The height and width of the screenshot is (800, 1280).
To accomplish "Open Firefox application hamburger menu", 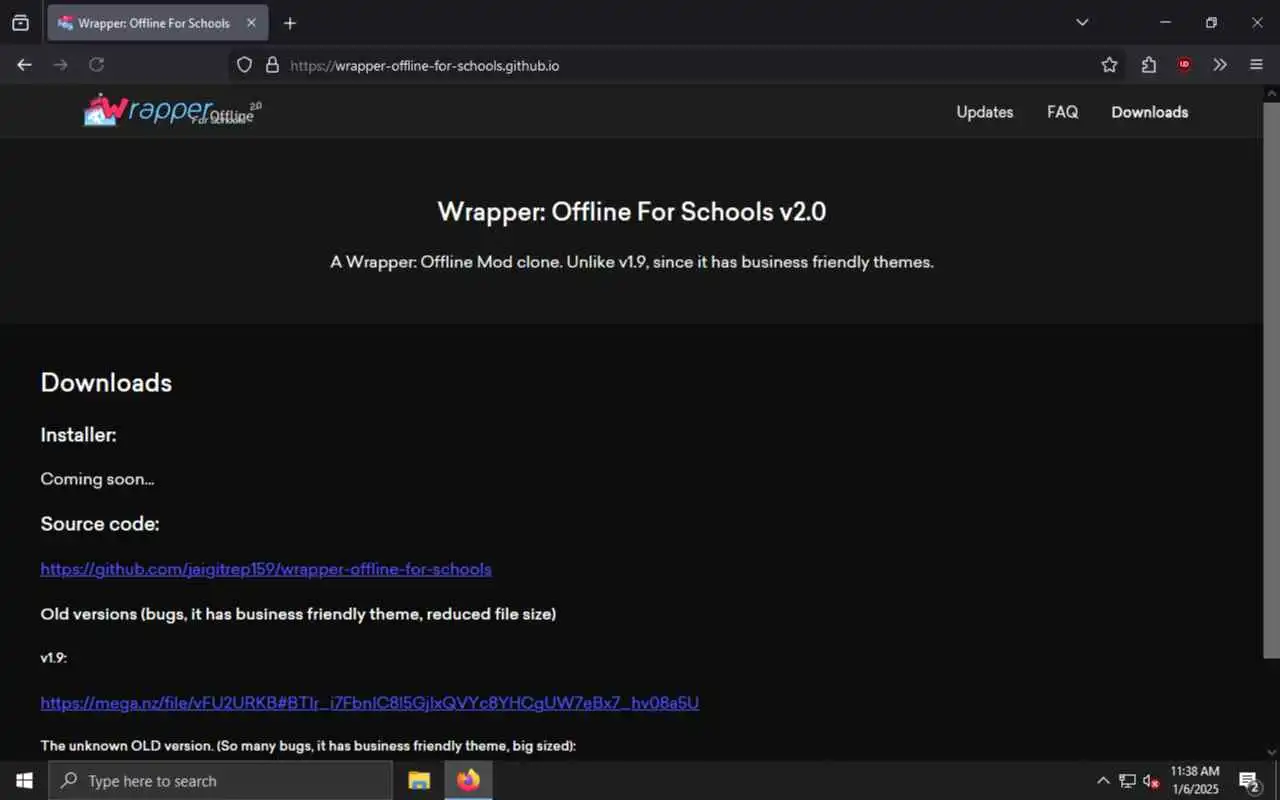I will click(x=1256, y=65).
